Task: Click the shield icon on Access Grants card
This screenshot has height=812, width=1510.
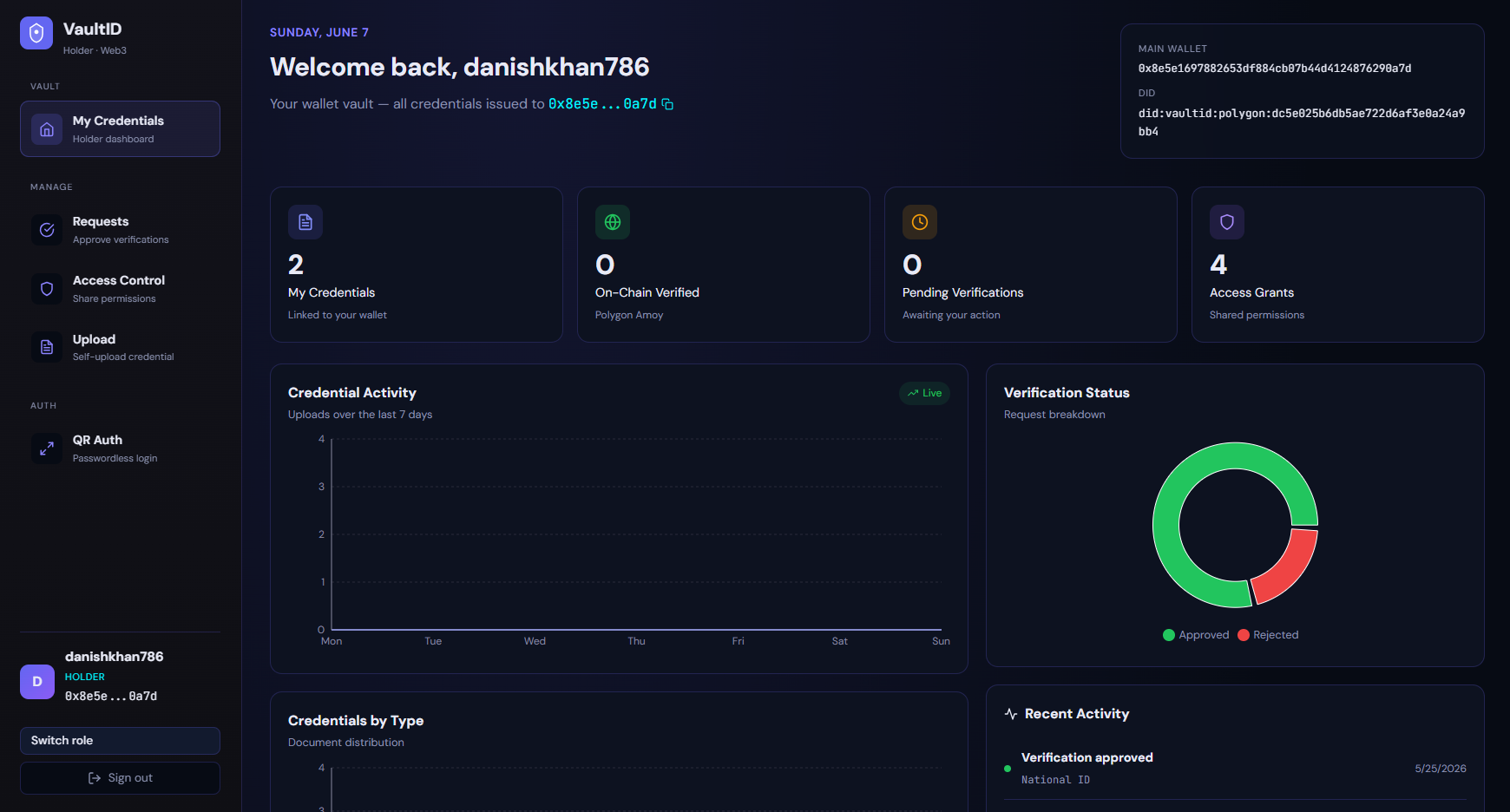Action: tap(1227, 222)
